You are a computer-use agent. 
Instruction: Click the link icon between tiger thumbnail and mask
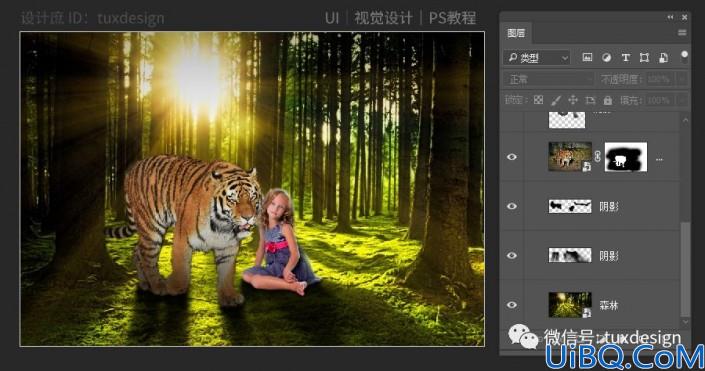[x=598, y=156]
